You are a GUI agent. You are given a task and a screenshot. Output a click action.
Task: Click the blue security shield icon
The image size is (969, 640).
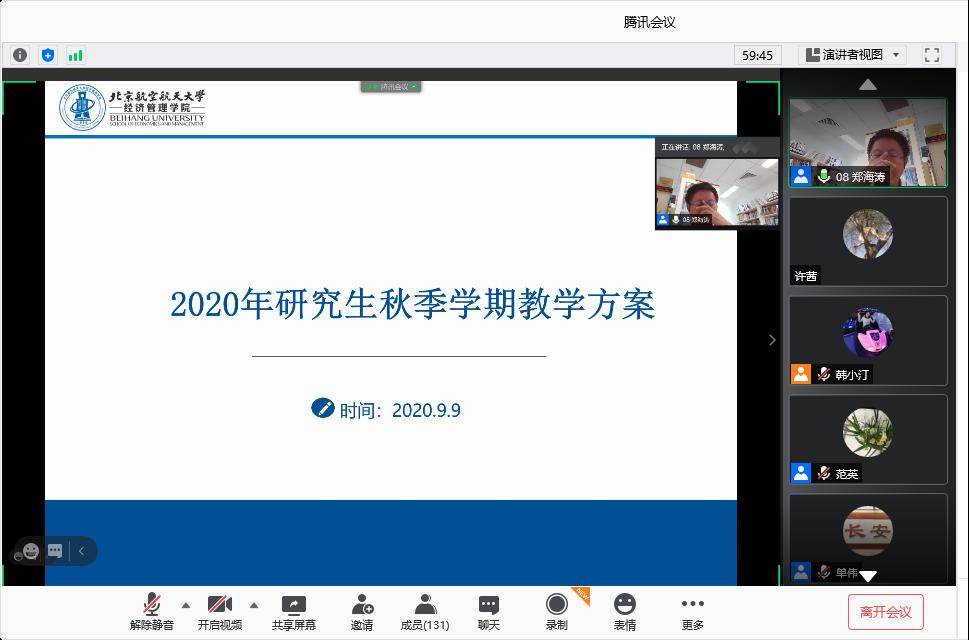[48, 55]
